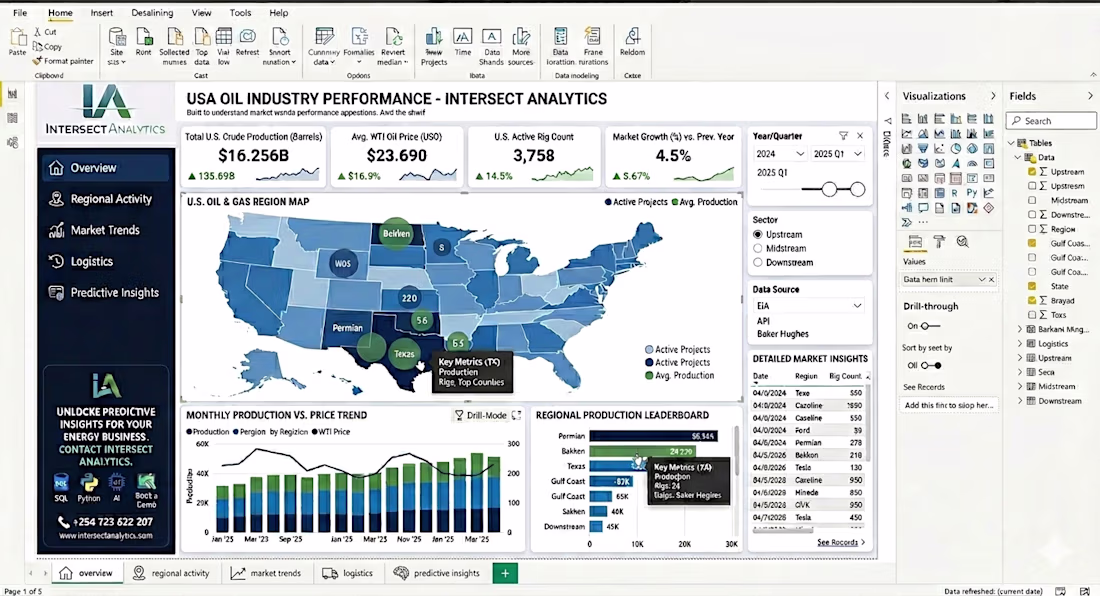This screenshot has width=1100, height=596.
Task: Click the left handle of quarter slider
Action: pos(829,189)
